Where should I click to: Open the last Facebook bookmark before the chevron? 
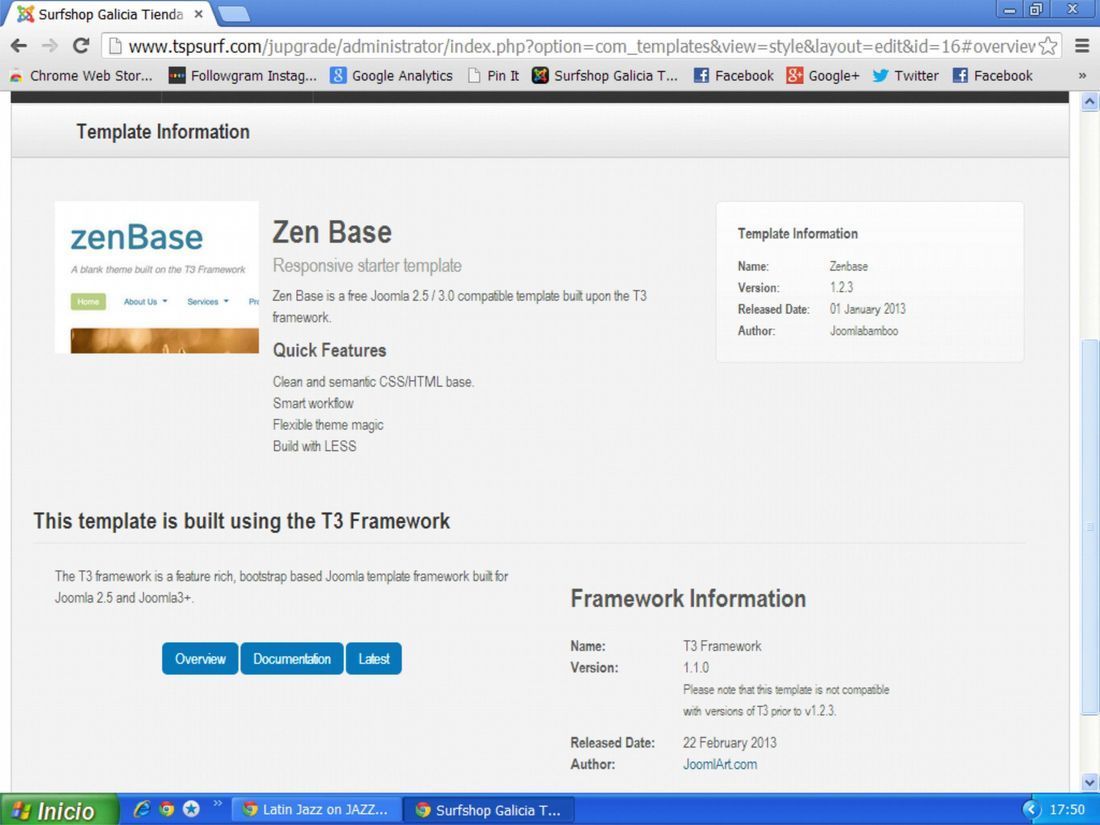[x=993, y=76]
